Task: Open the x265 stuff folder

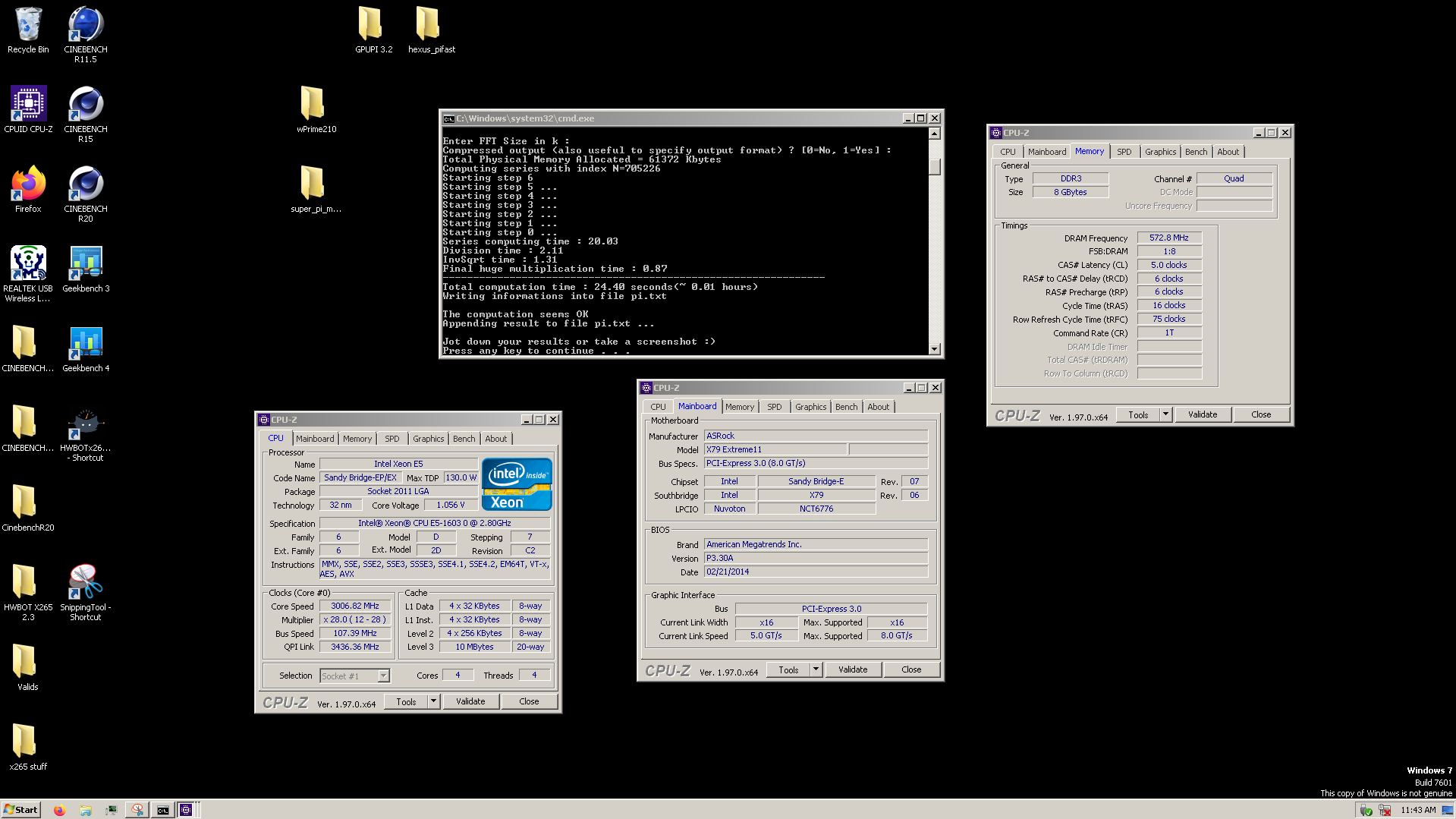Action: click(28, 748)
